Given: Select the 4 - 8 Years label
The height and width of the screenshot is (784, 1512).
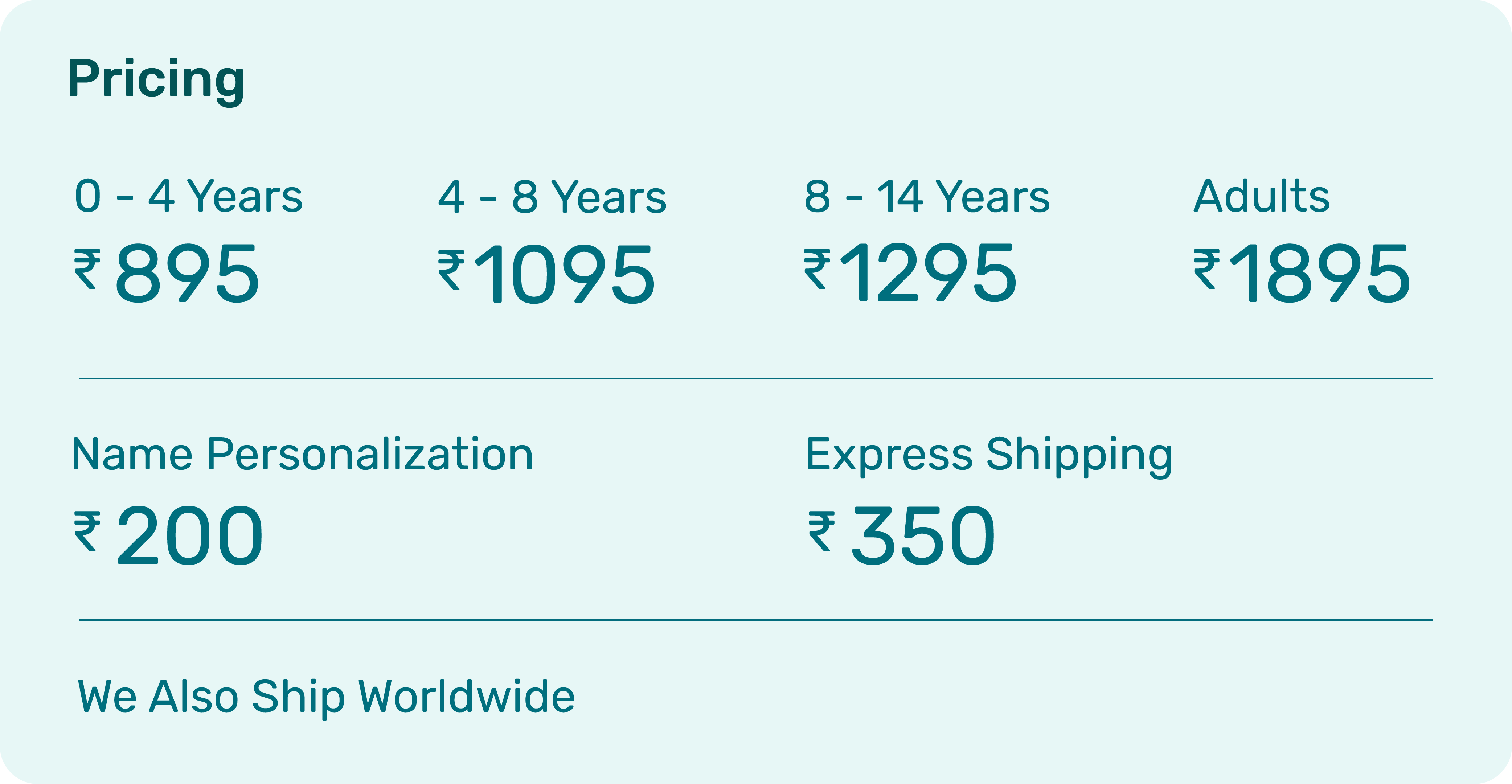Looking at the screenshot, I should coord(552,197).
